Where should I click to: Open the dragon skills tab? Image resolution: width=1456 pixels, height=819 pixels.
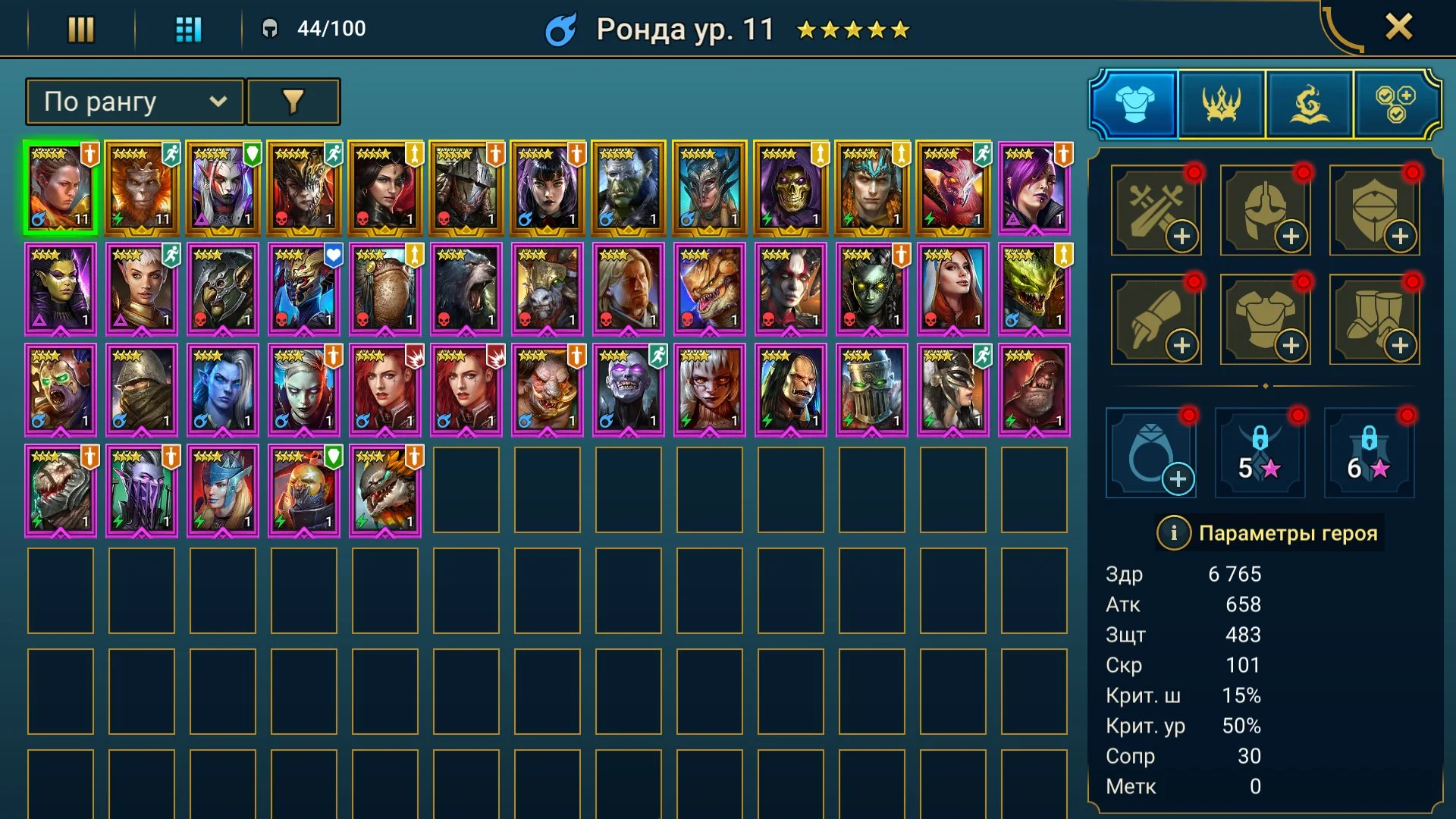(x=1310, y=104)
